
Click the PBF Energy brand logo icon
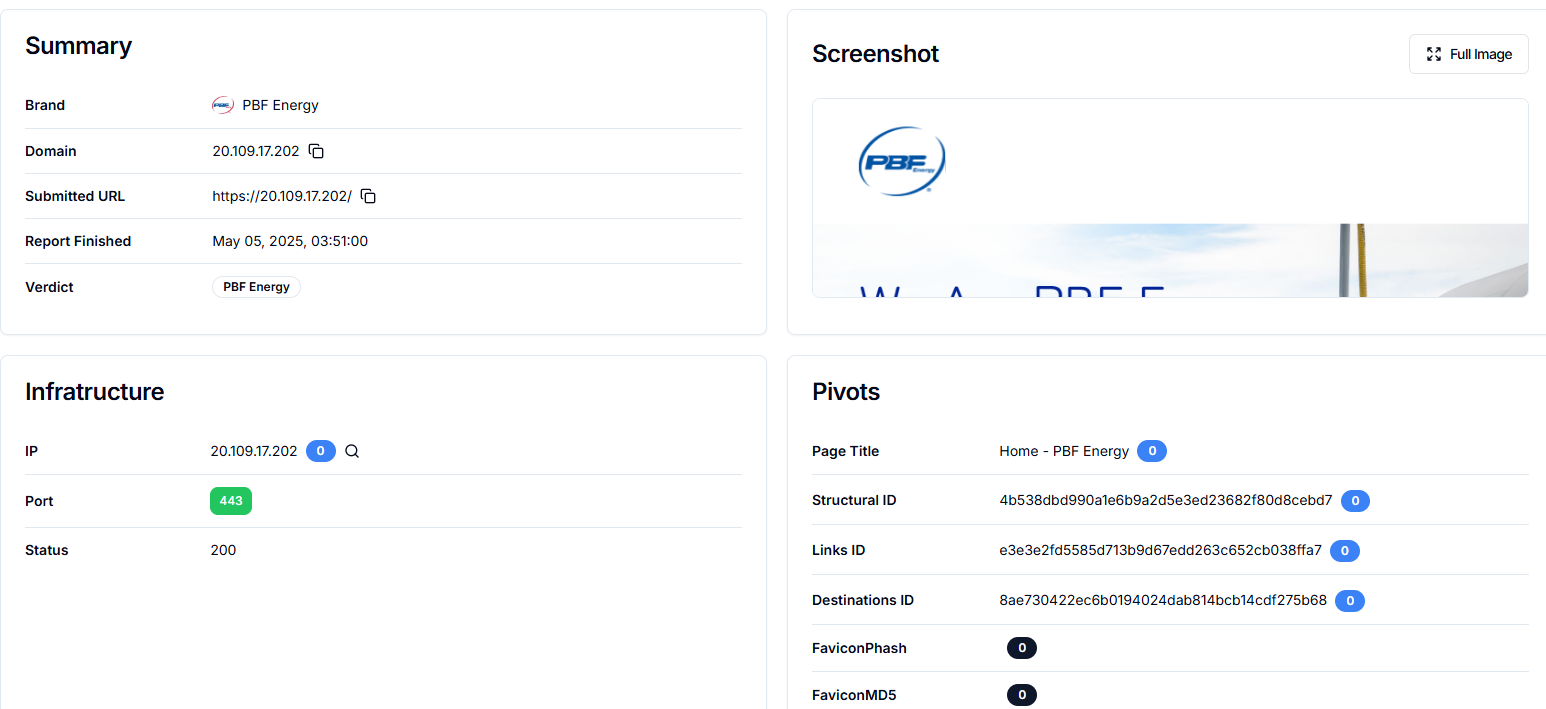pos(223,105)
